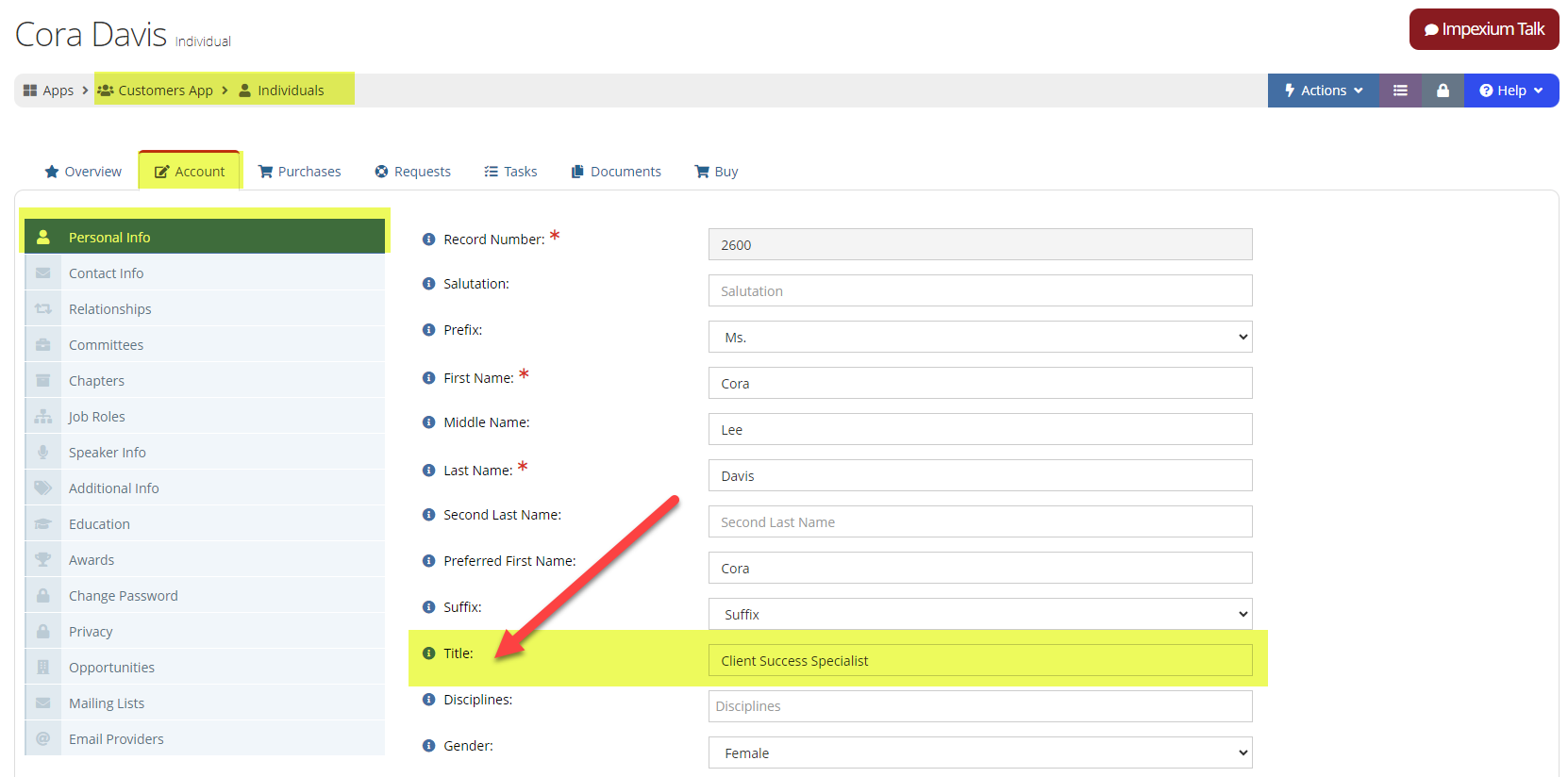Click info icon beside Salutation label
This screenshot has height=777, width=1568.
click(428, 284)
